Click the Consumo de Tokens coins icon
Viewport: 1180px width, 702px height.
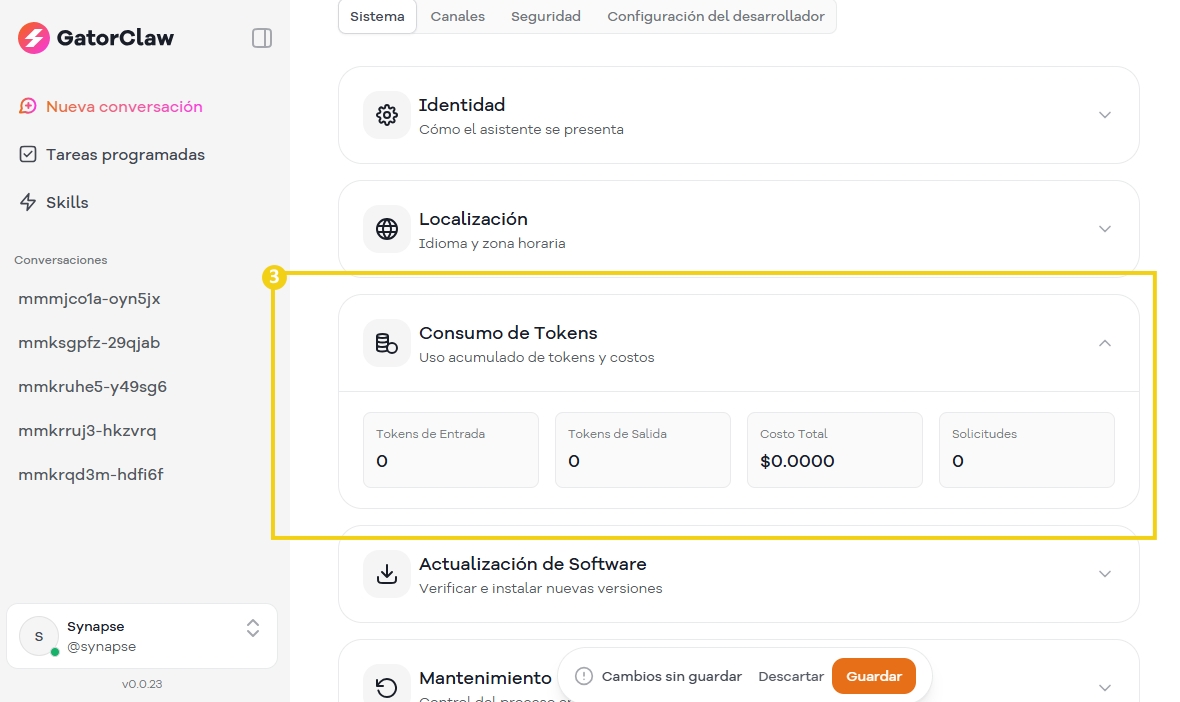coord(387,343)
